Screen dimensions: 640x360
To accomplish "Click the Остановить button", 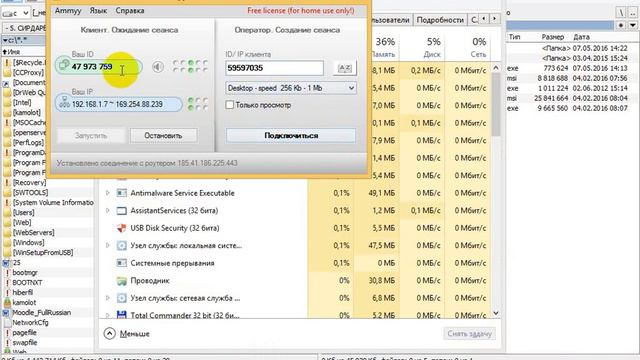I will point(163,136).
